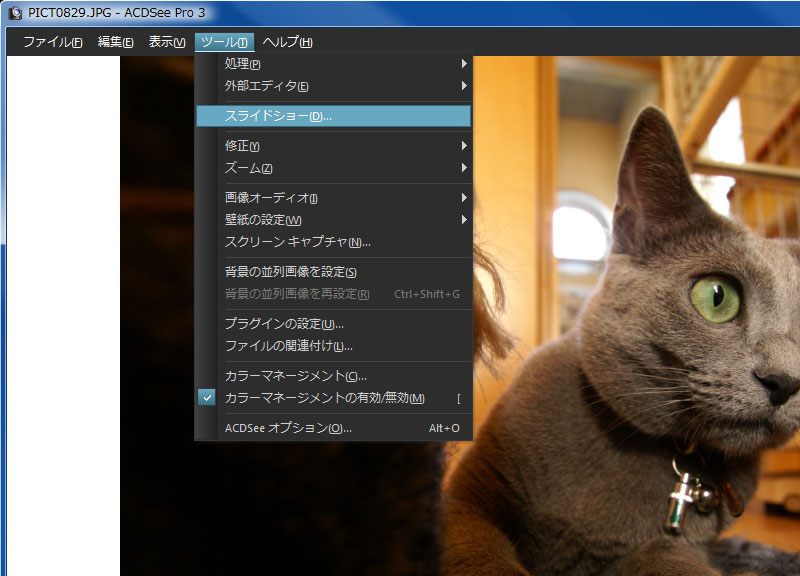
Task: Open プラグインの設定(U)...
Action: coord(333,323)
